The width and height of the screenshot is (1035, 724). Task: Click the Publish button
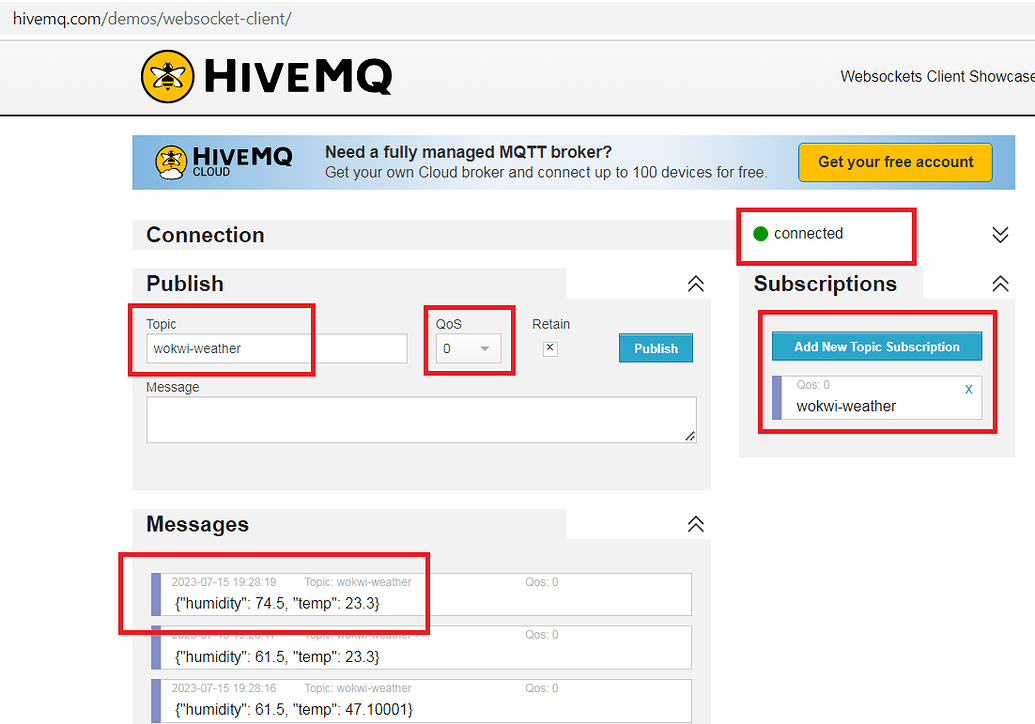tap(655, 348)
